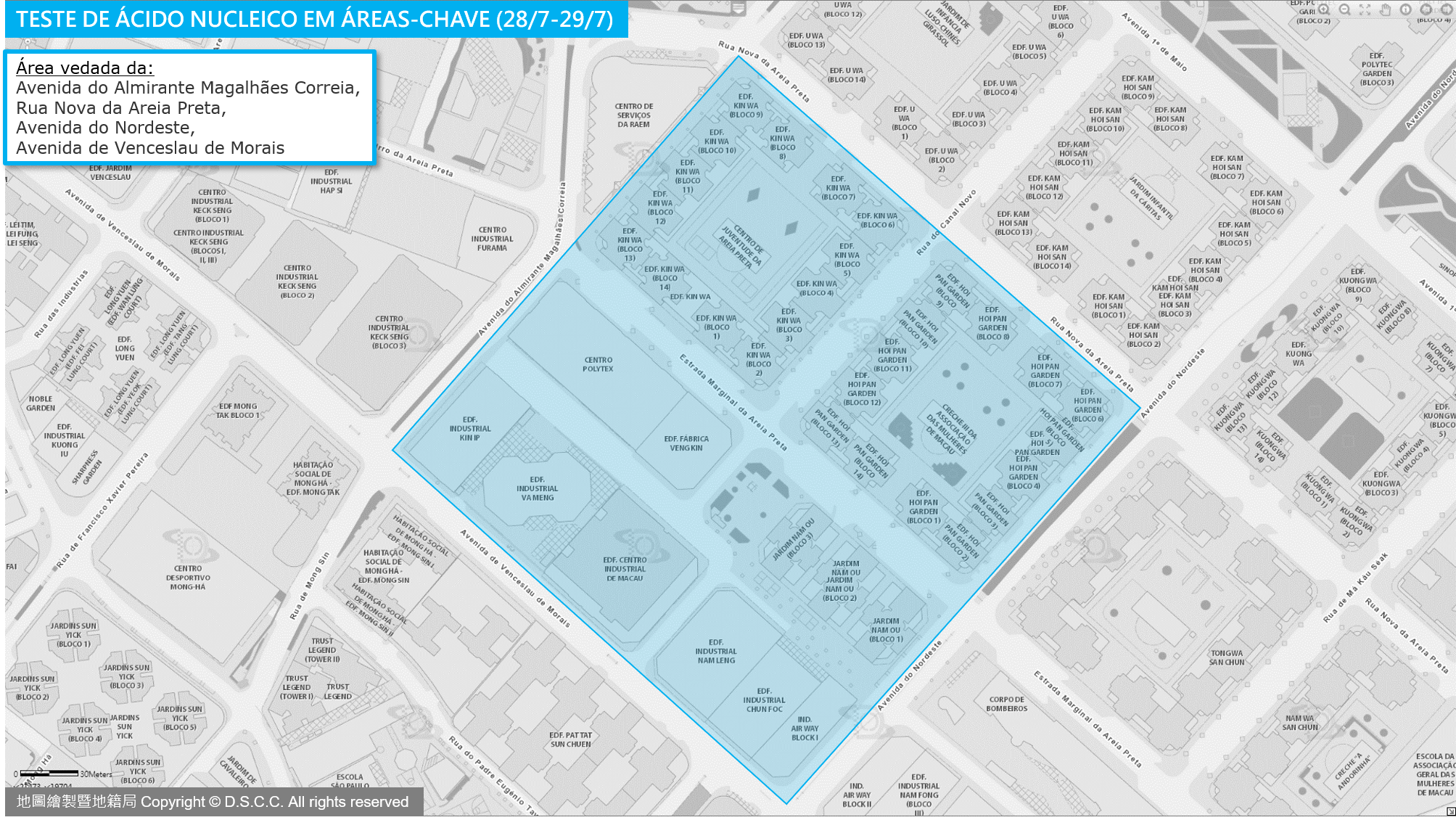This screenshot has height=820, width=1456.
Task: Click the zoom in magnifier icon
Action: 1325,9
